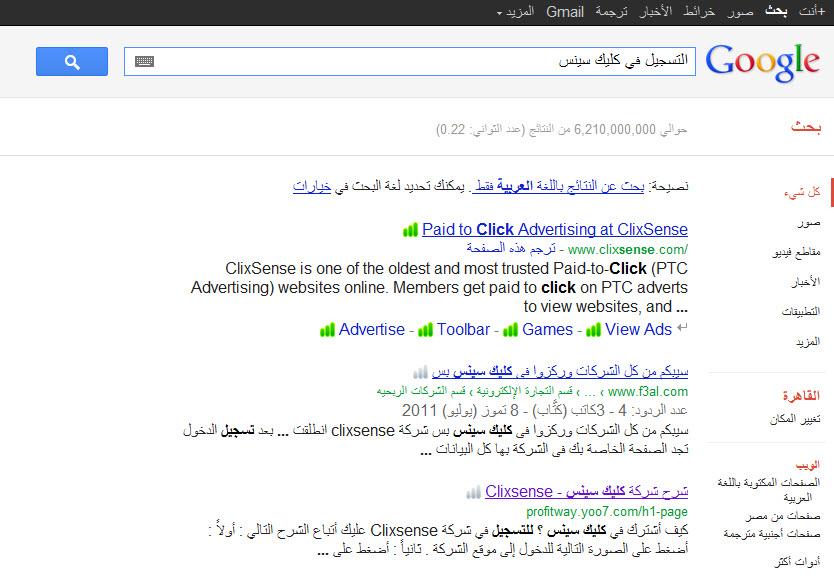Click into the search text field

coord(410,62)
